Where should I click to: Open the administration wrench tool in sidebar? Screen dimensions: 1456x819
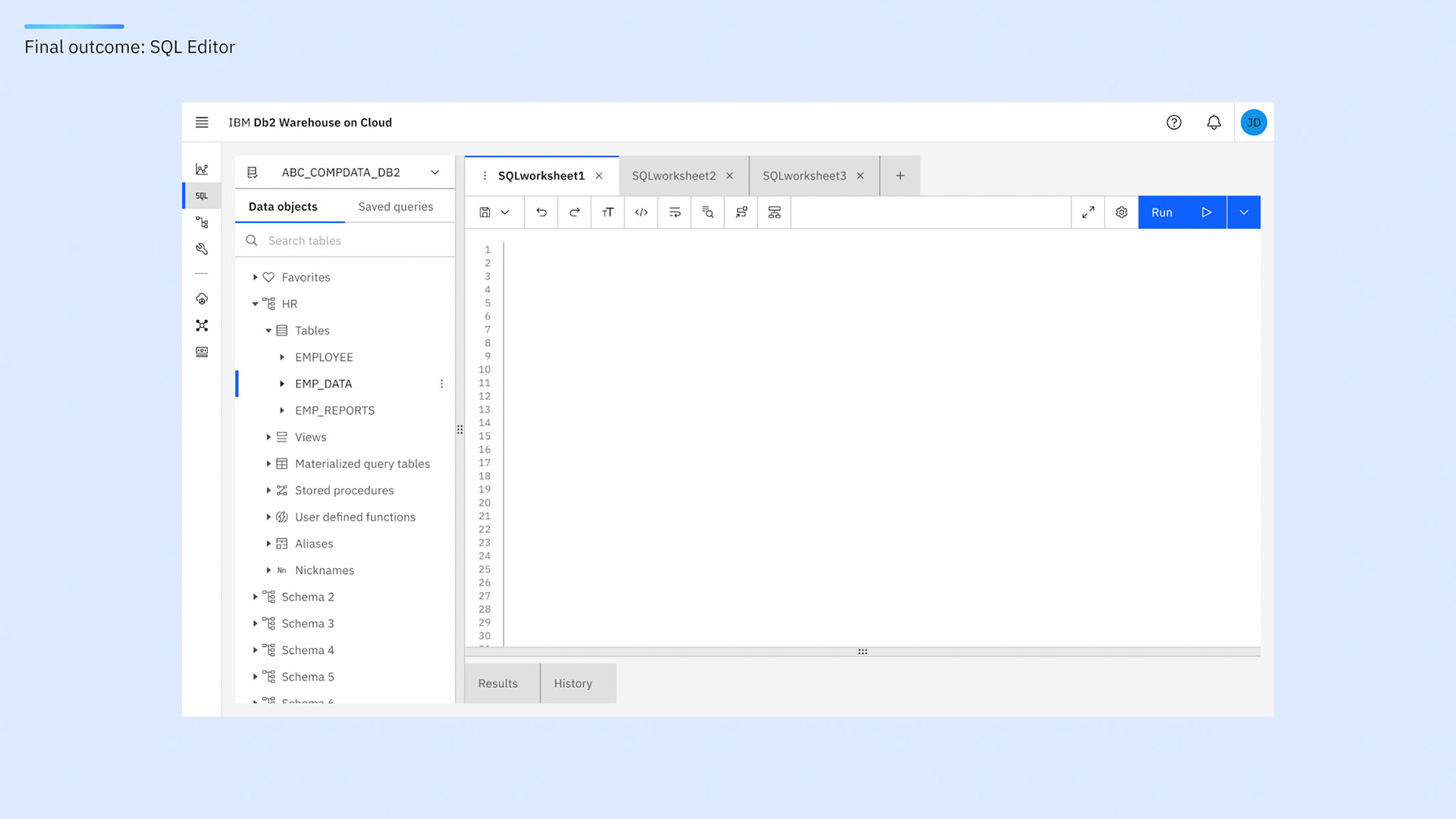point(201,248)
